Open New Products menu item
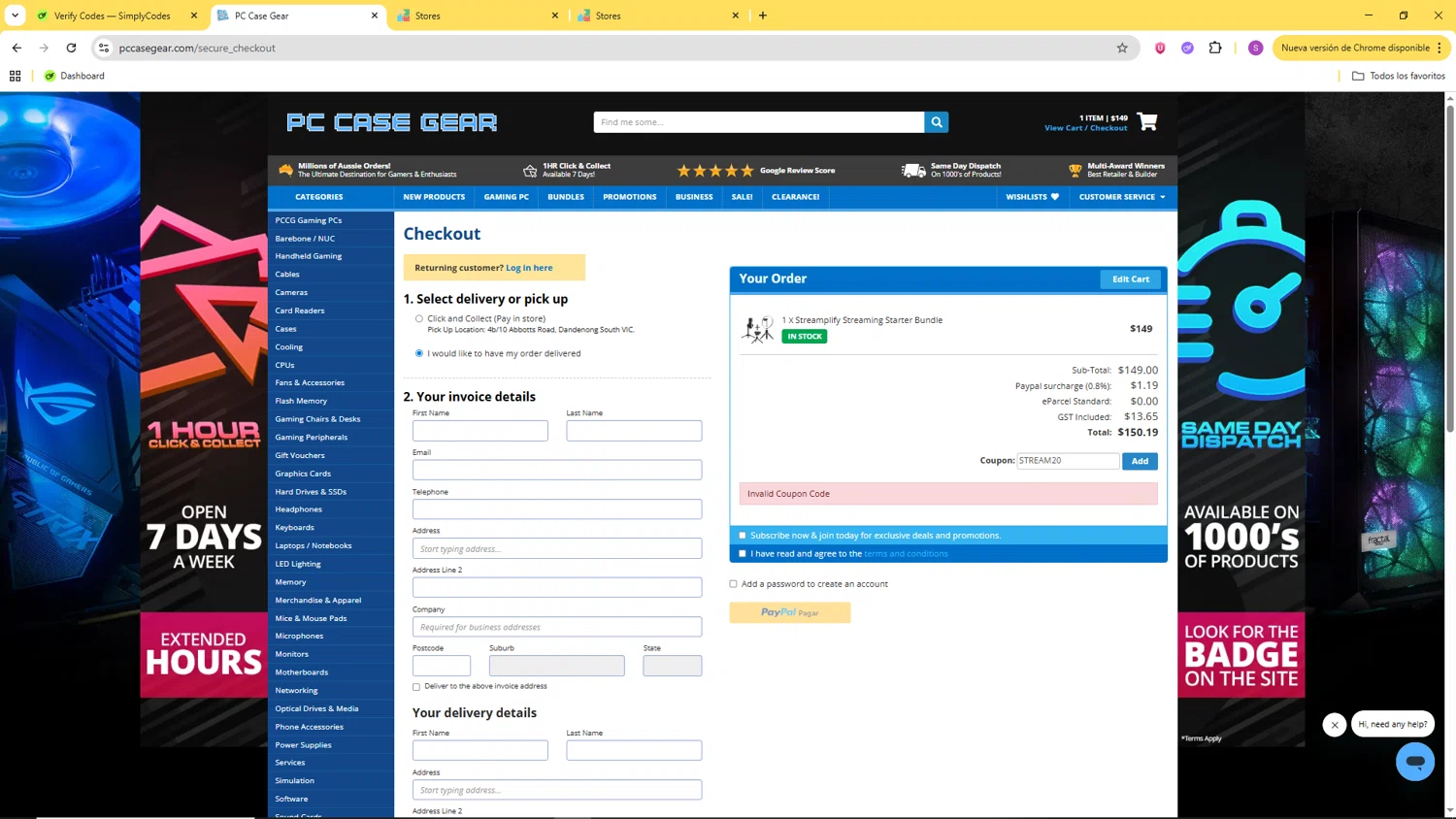The width and height of the screenshot is (1456, 819). (434, 197)
